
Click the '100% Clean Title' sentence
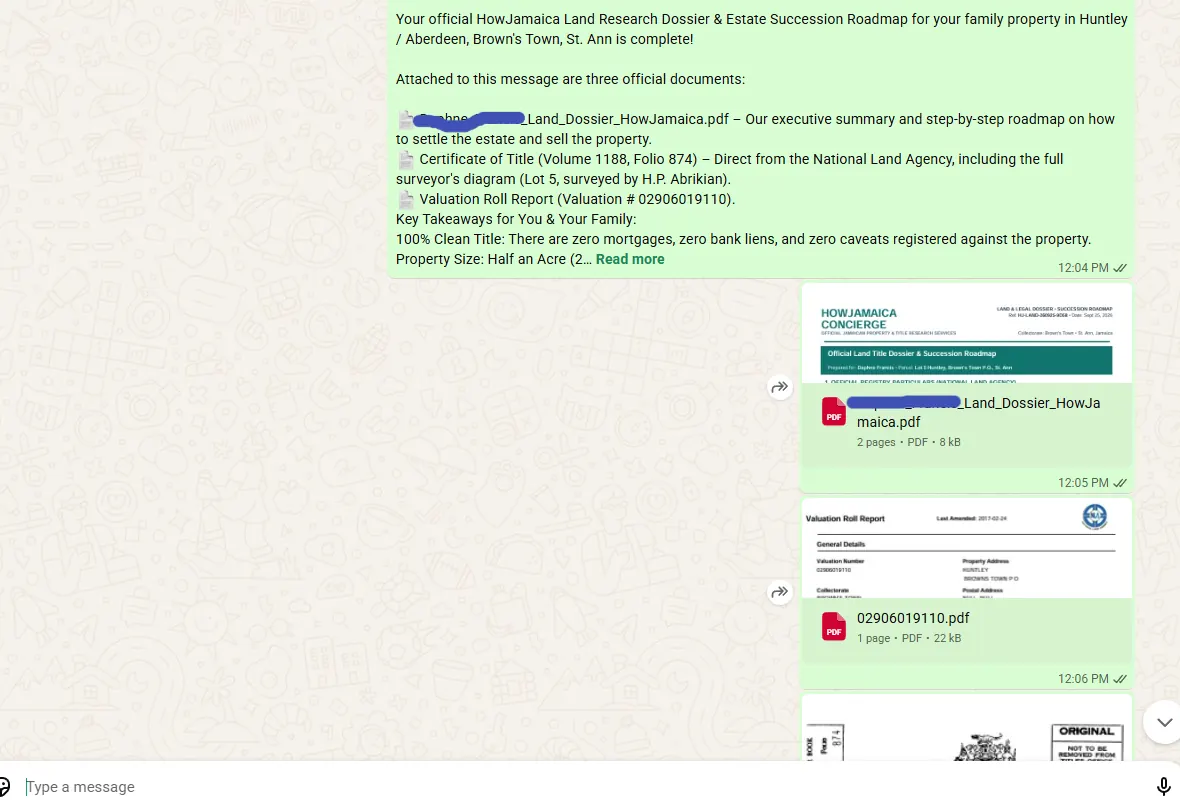[744, 239]
